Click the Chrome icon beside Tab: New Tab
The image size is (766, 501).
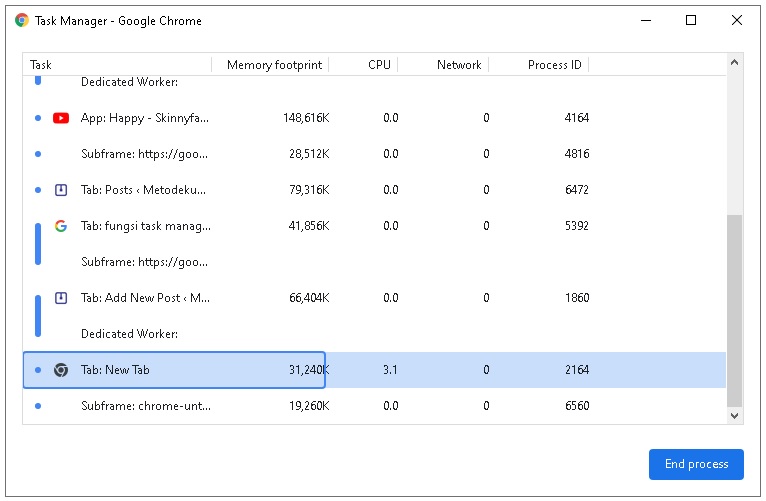pos(61,370)
